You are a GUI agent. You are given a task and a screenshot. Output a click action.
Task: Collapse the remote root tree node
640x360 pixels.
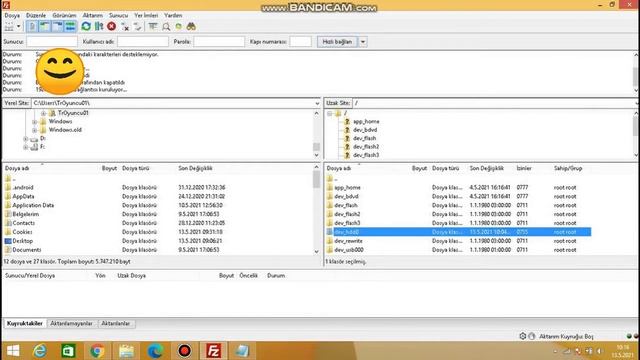pyautogui.click(x=329, y=113)
